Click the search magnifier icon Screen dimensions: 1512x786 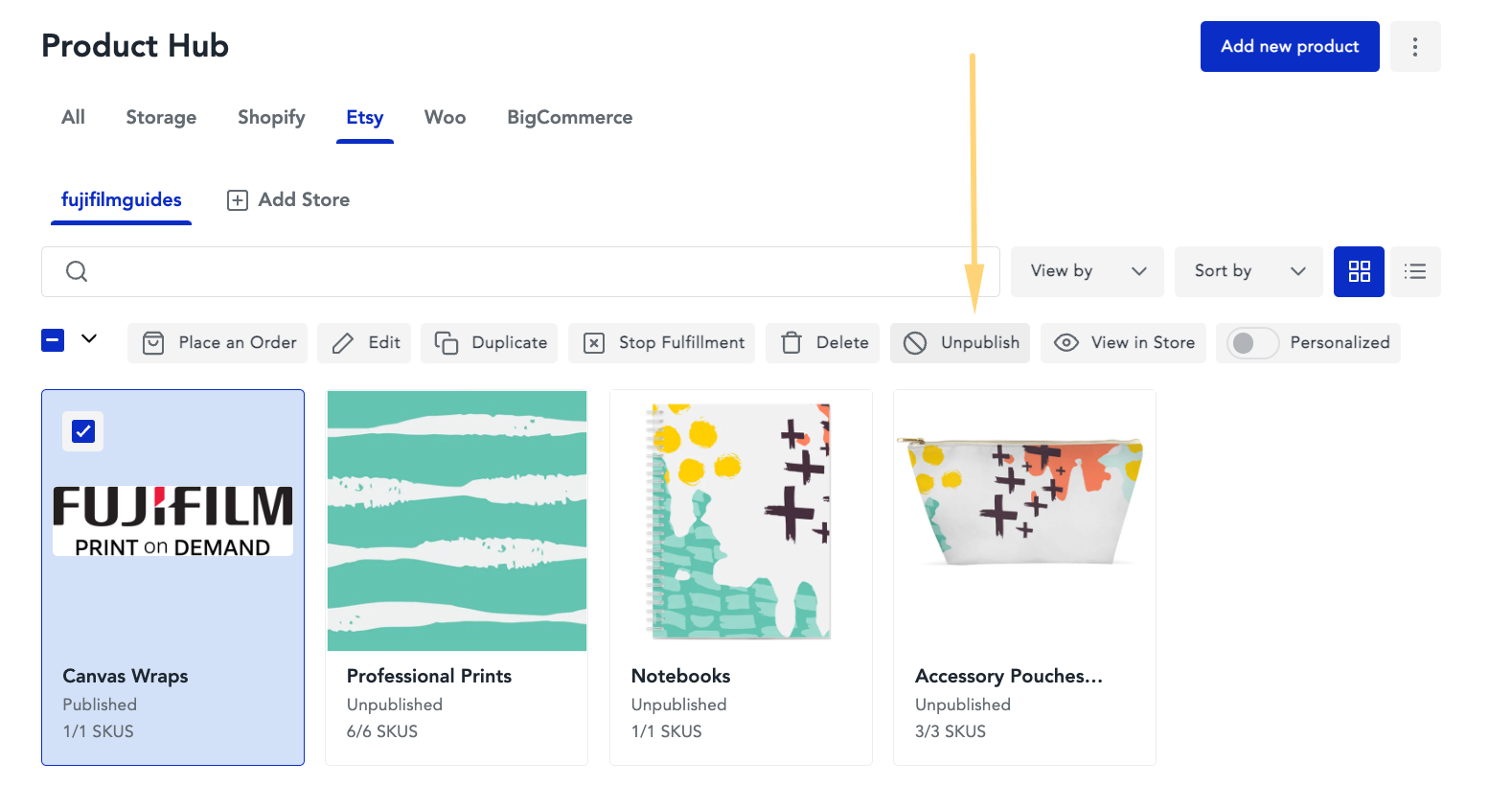[x=77, y=271]
